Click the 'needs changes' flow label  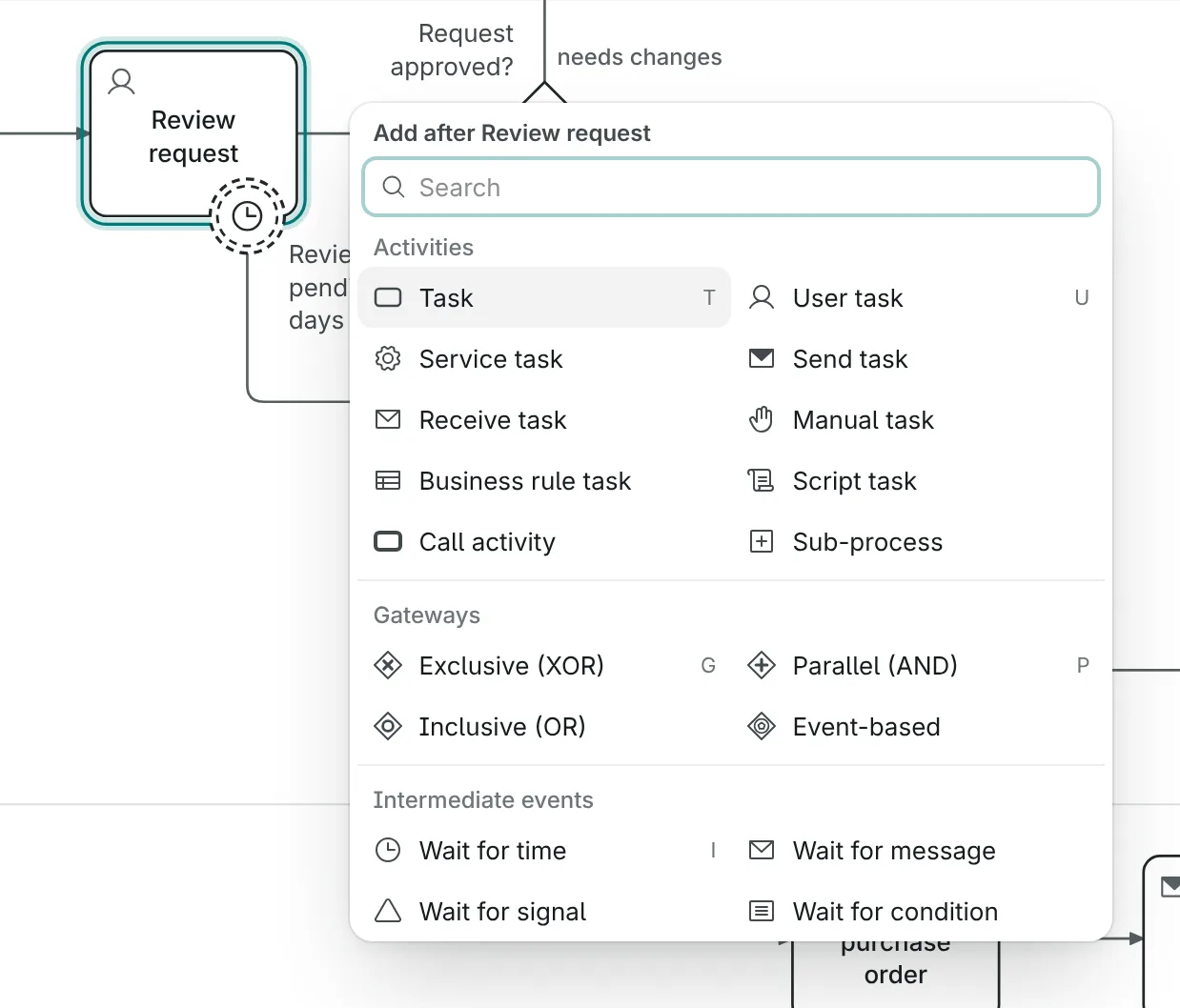640,57
